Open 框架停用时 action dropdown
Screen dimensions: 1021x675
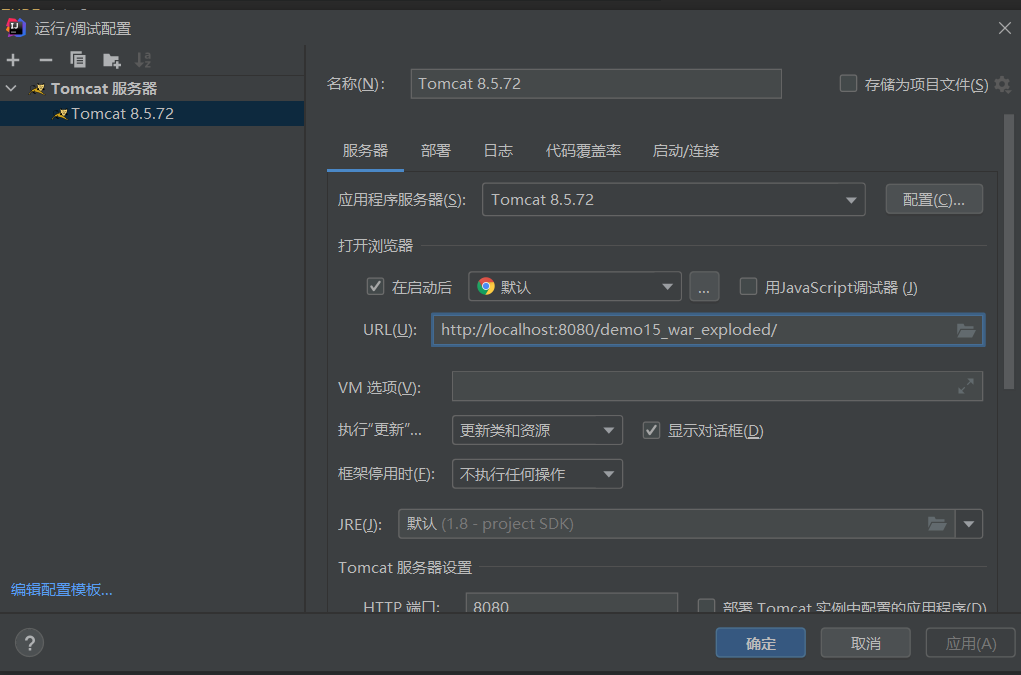click(x=537, y=474)
